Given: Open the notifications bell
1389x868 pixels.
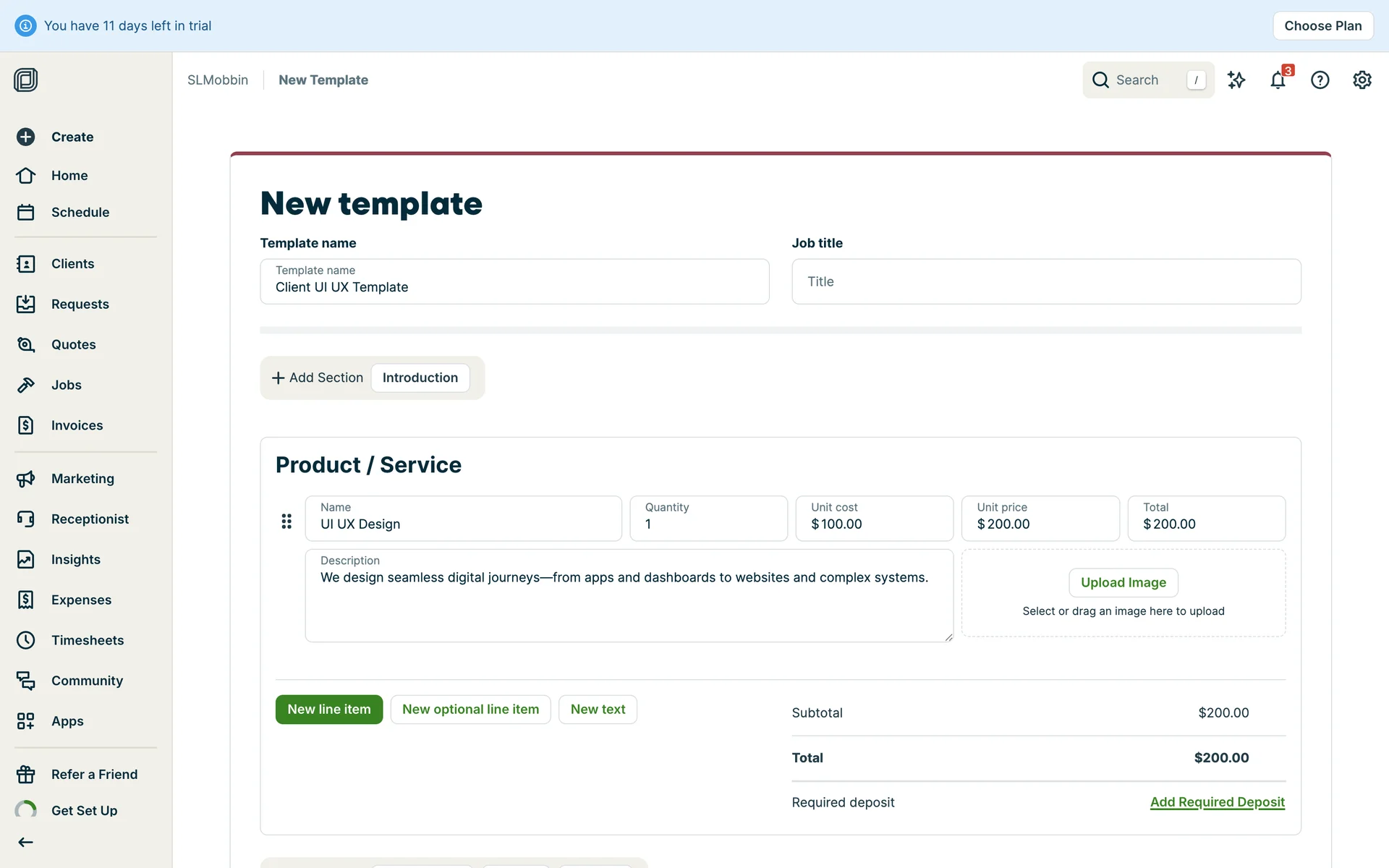Looking at the screenshot, I should 1278,80.
